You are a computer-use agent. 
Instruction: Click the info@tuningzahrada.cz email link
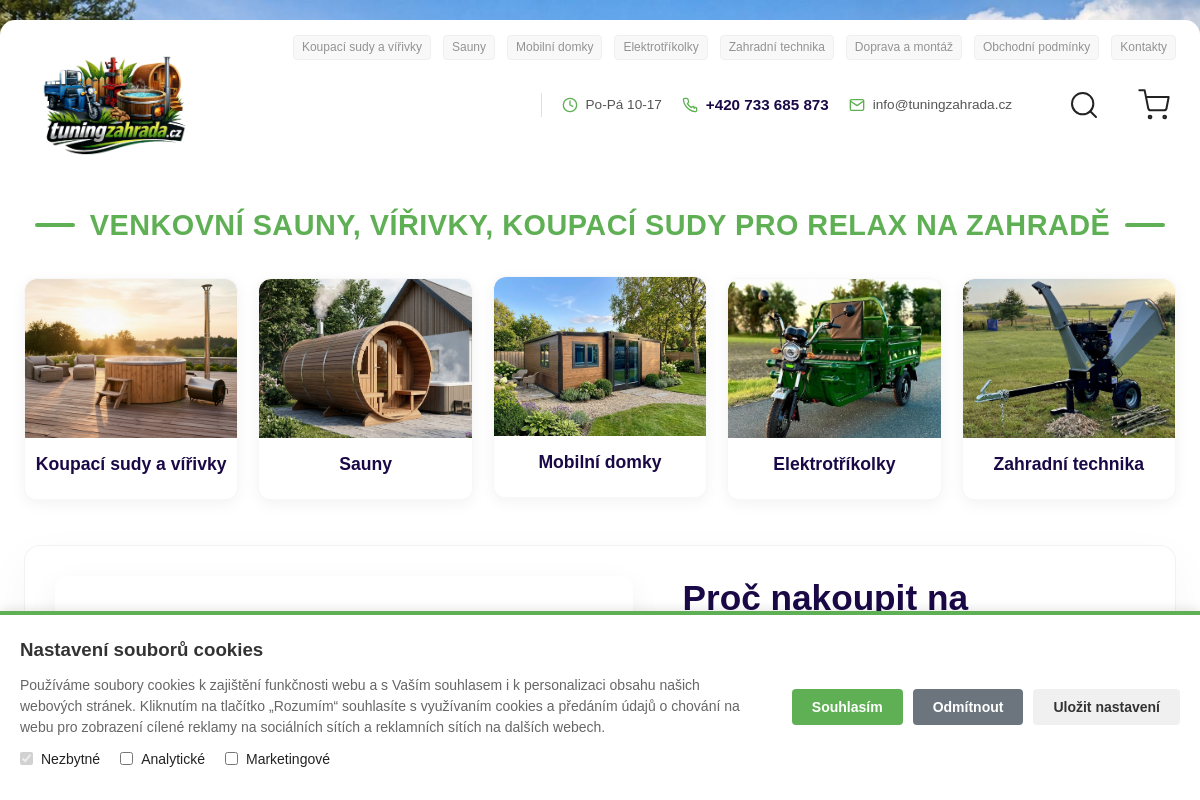[942, 105]
